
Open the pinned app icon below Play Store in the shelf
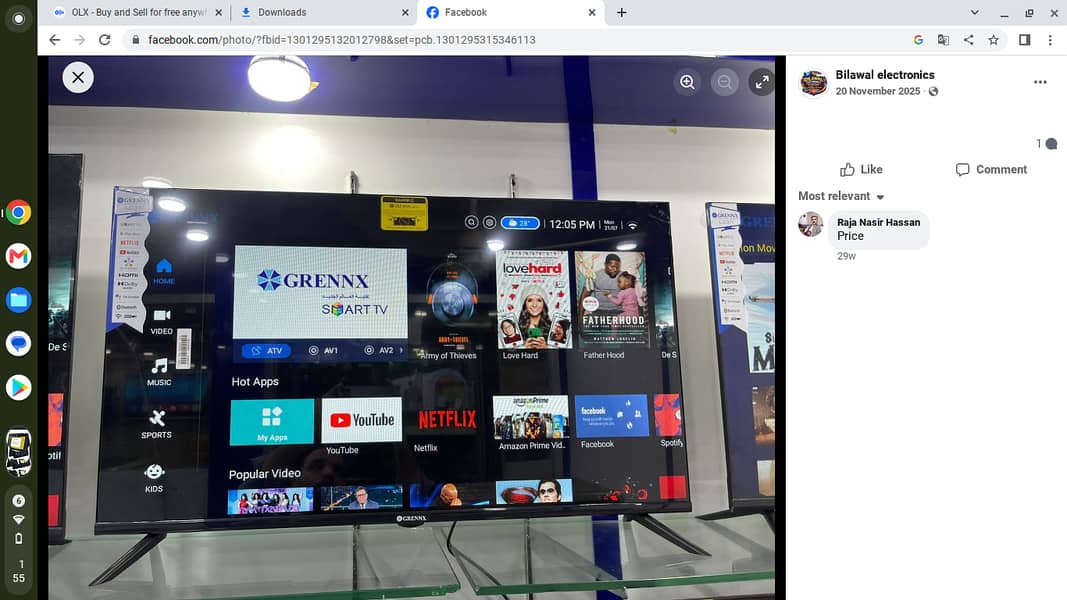(x=18, y=452)
